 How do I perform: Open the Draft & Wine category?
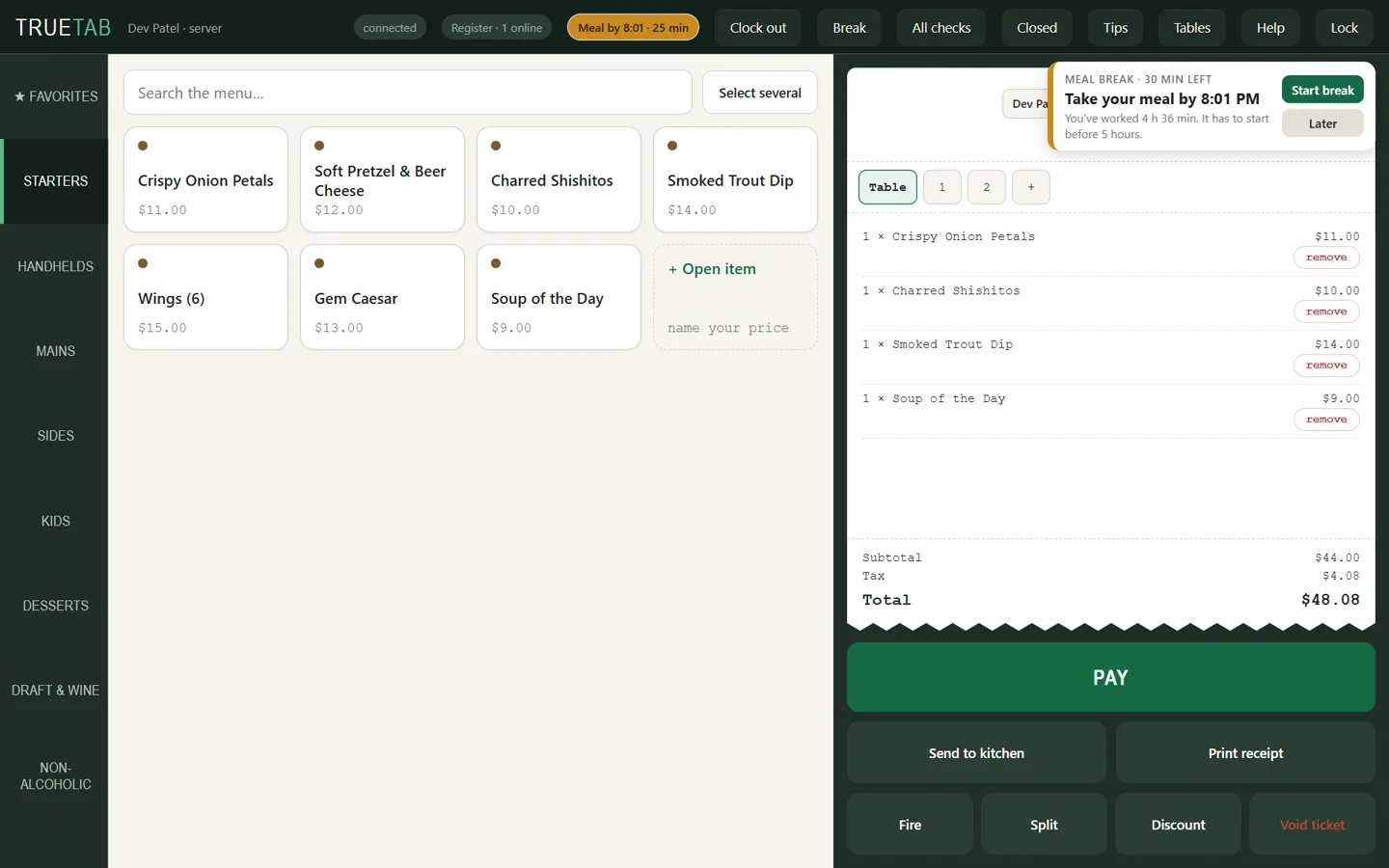point(55,691)
